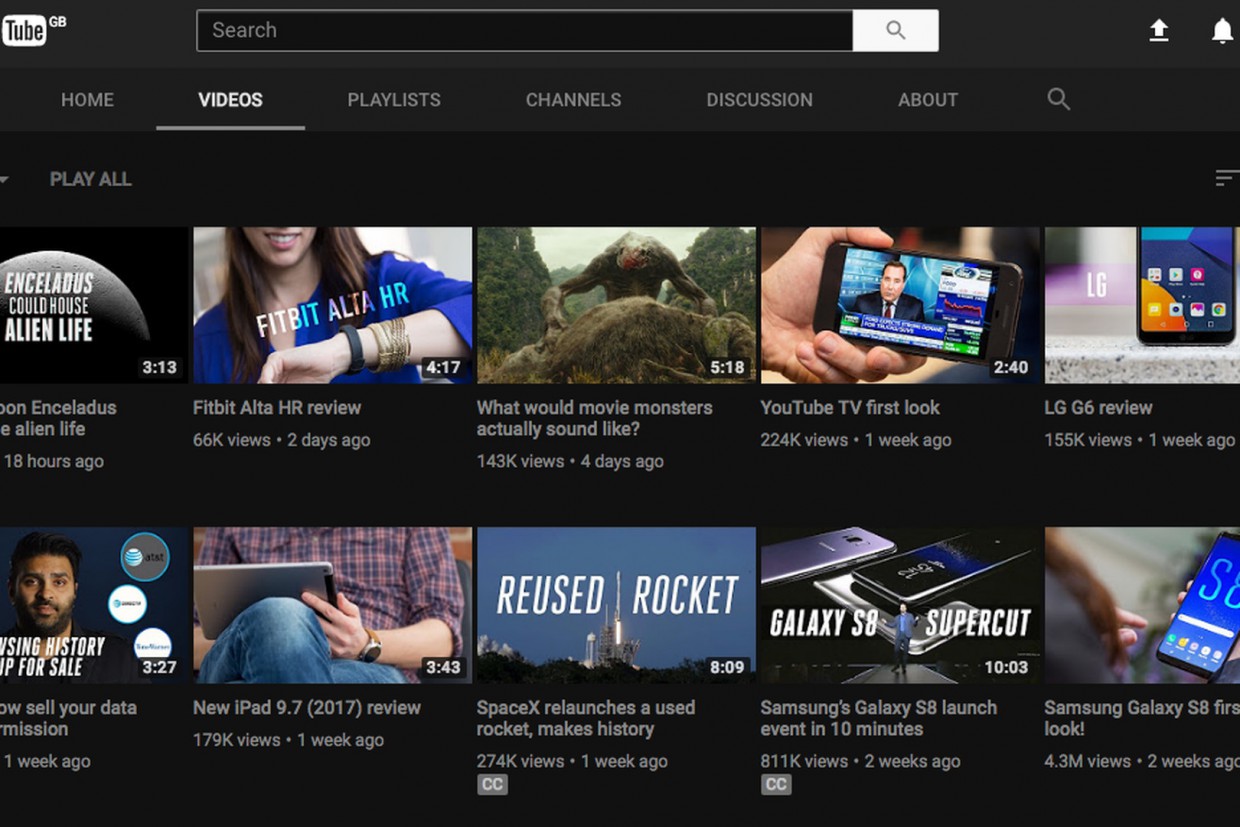Click the New iPad 9.7 (2017) review title

coord(307,708)
